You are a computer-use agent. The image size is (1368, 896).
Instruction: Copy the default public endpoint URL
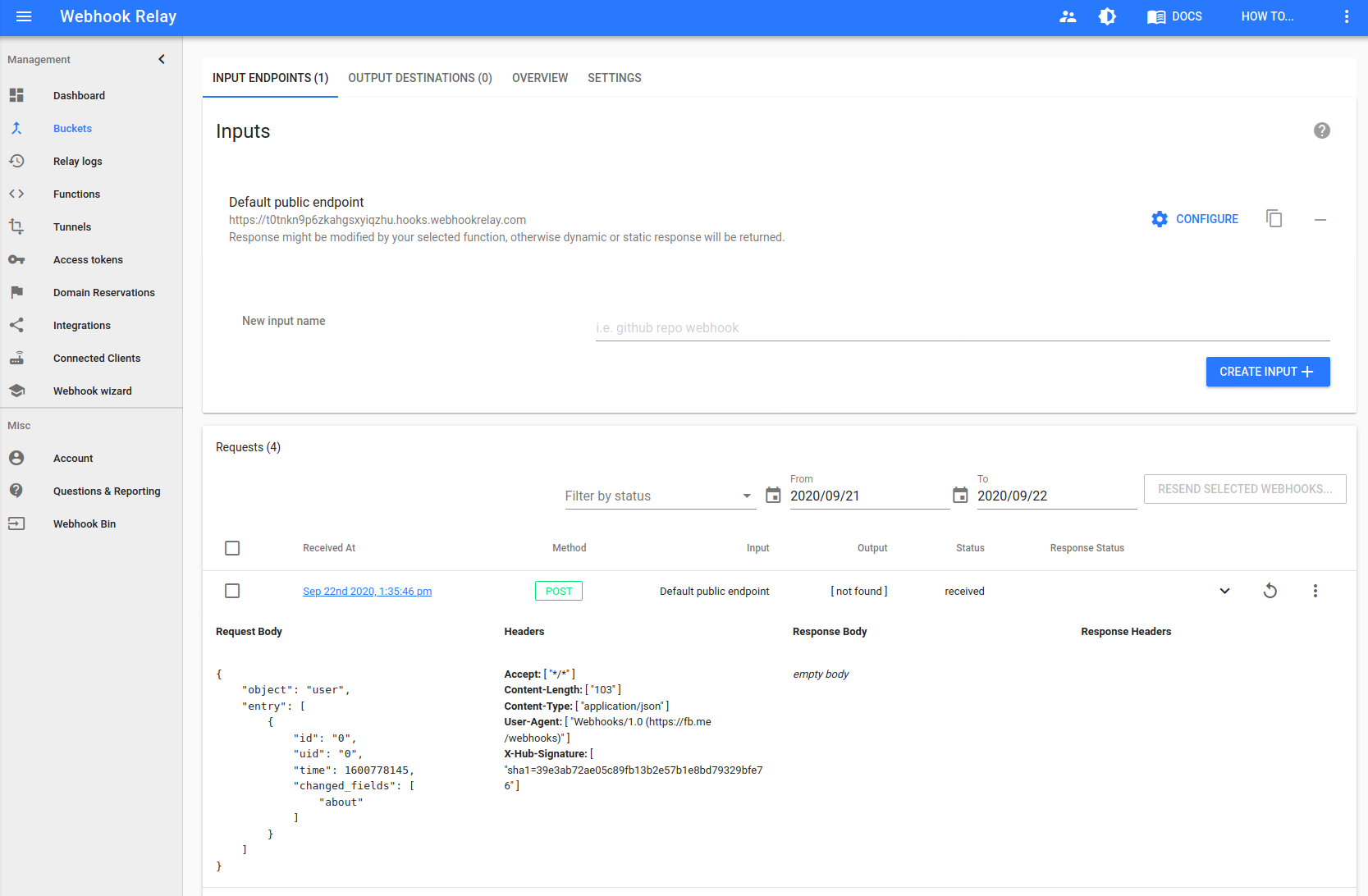coord(1274,219)
